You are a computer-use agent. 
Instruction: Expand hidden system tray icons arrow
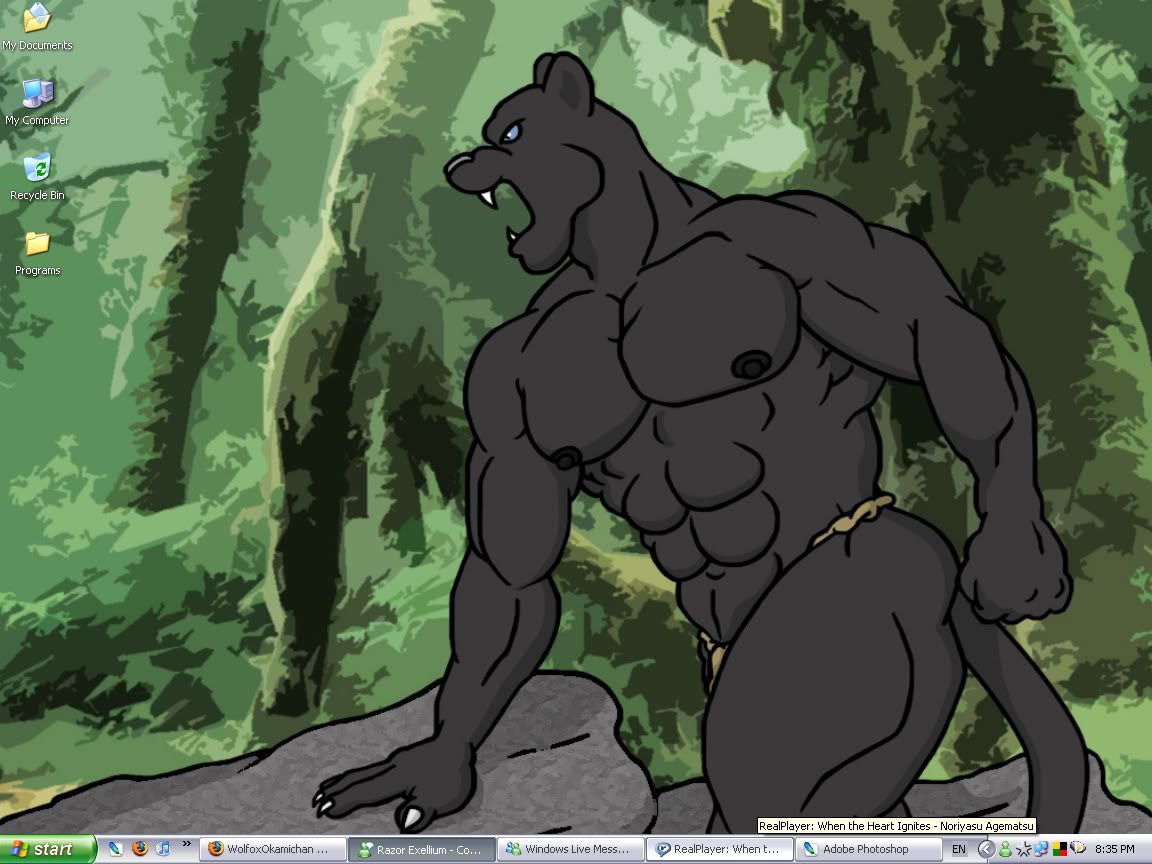[986, 849]
